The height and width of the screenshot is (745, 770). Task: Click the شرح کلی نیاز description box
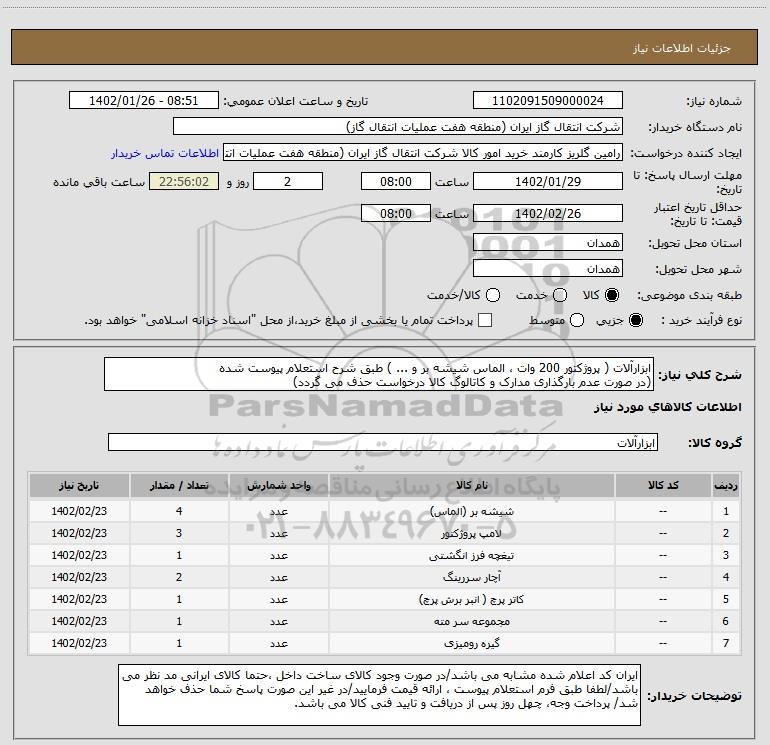click(379, 374)
